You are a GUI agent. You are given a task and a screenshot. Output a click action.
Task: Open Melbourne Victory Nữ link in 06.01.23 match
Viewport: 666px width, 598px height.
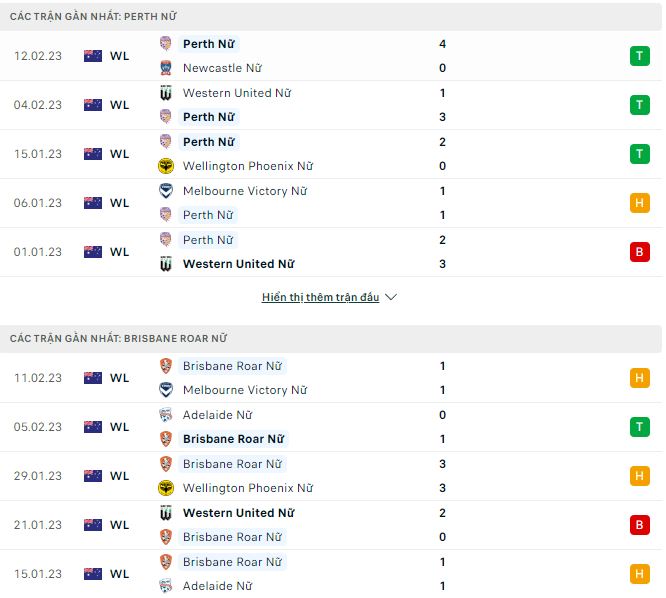[x=245, y=191]
